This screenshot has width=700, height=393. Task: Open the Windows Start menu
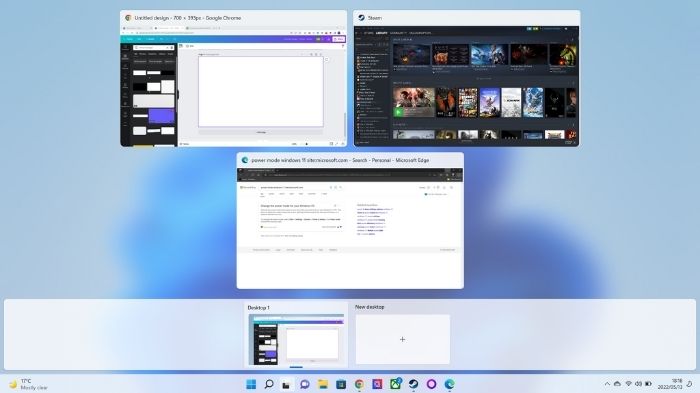251,384
